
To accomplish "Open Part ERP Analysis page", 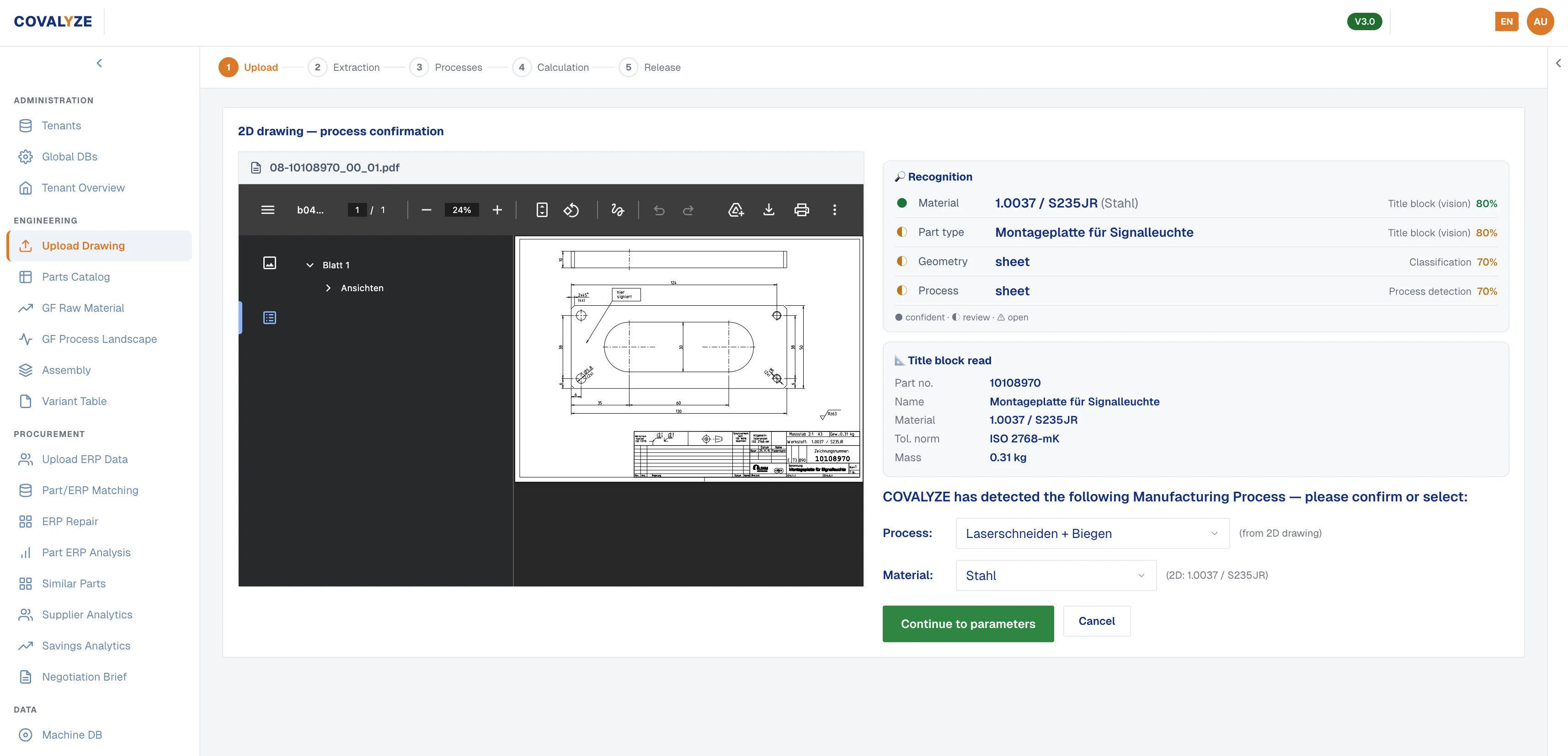I will point(99,553).
